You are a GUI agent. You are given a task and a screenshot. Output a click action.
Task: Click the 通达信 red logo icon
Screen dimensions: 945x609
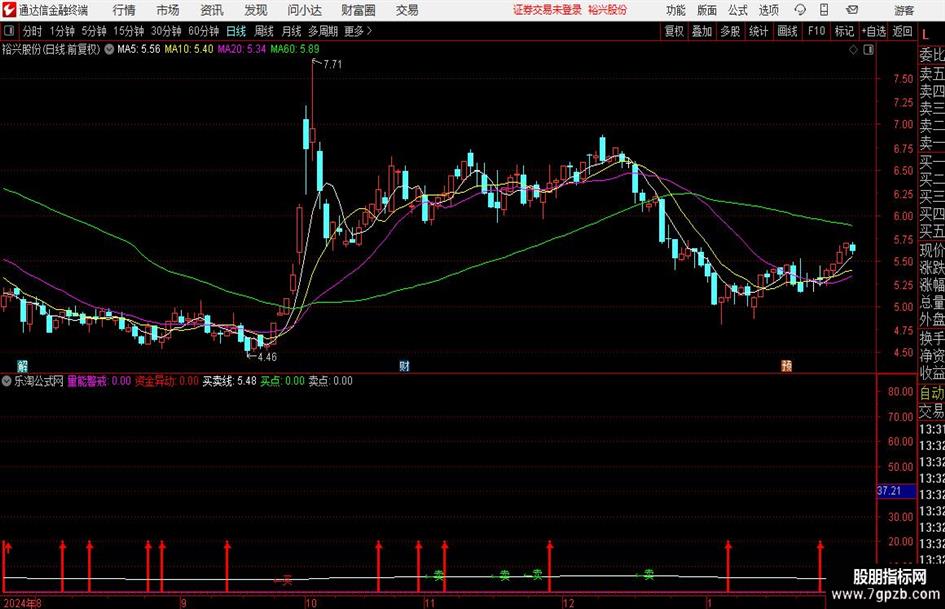tap(9, 10)
